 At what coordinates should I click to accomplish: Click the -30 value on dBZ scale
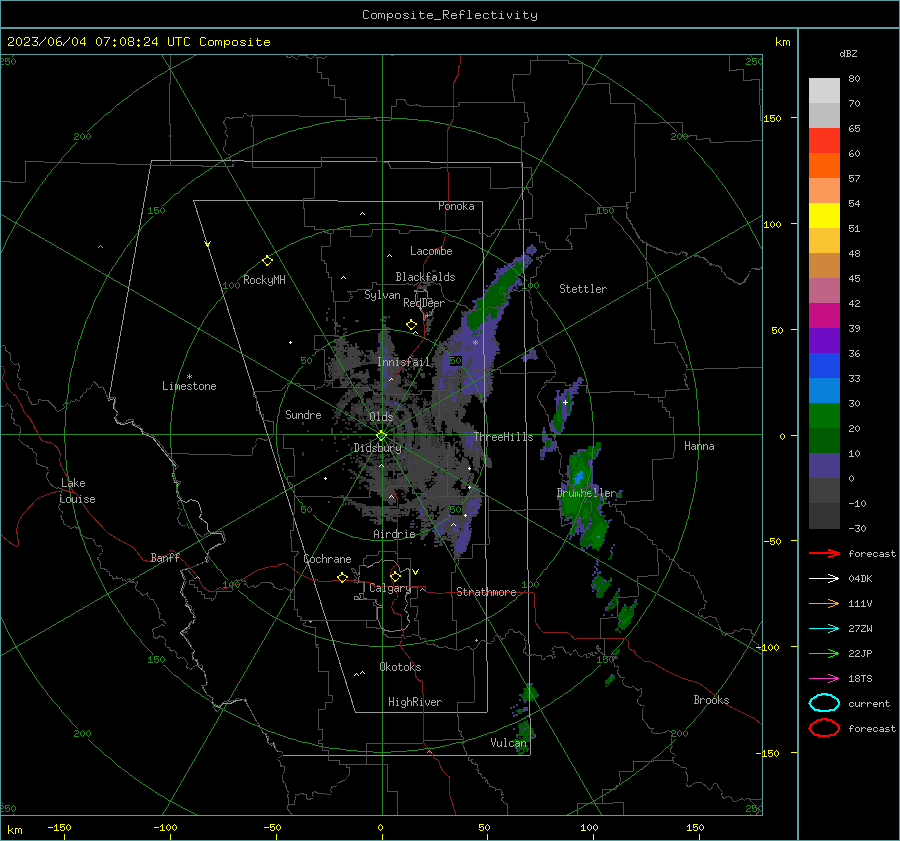(x=858, y=528)
